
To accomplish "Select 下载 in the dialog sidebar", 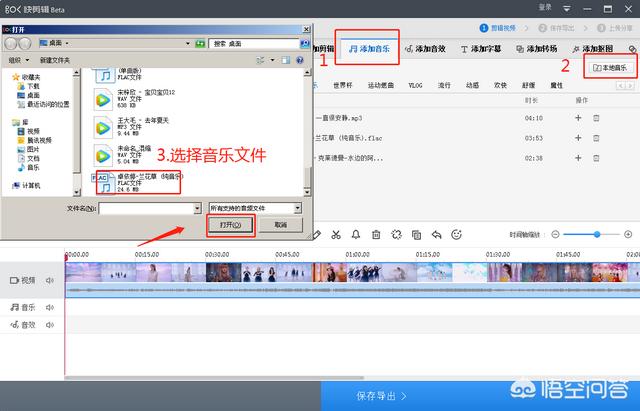I will (x=29, y=86).
